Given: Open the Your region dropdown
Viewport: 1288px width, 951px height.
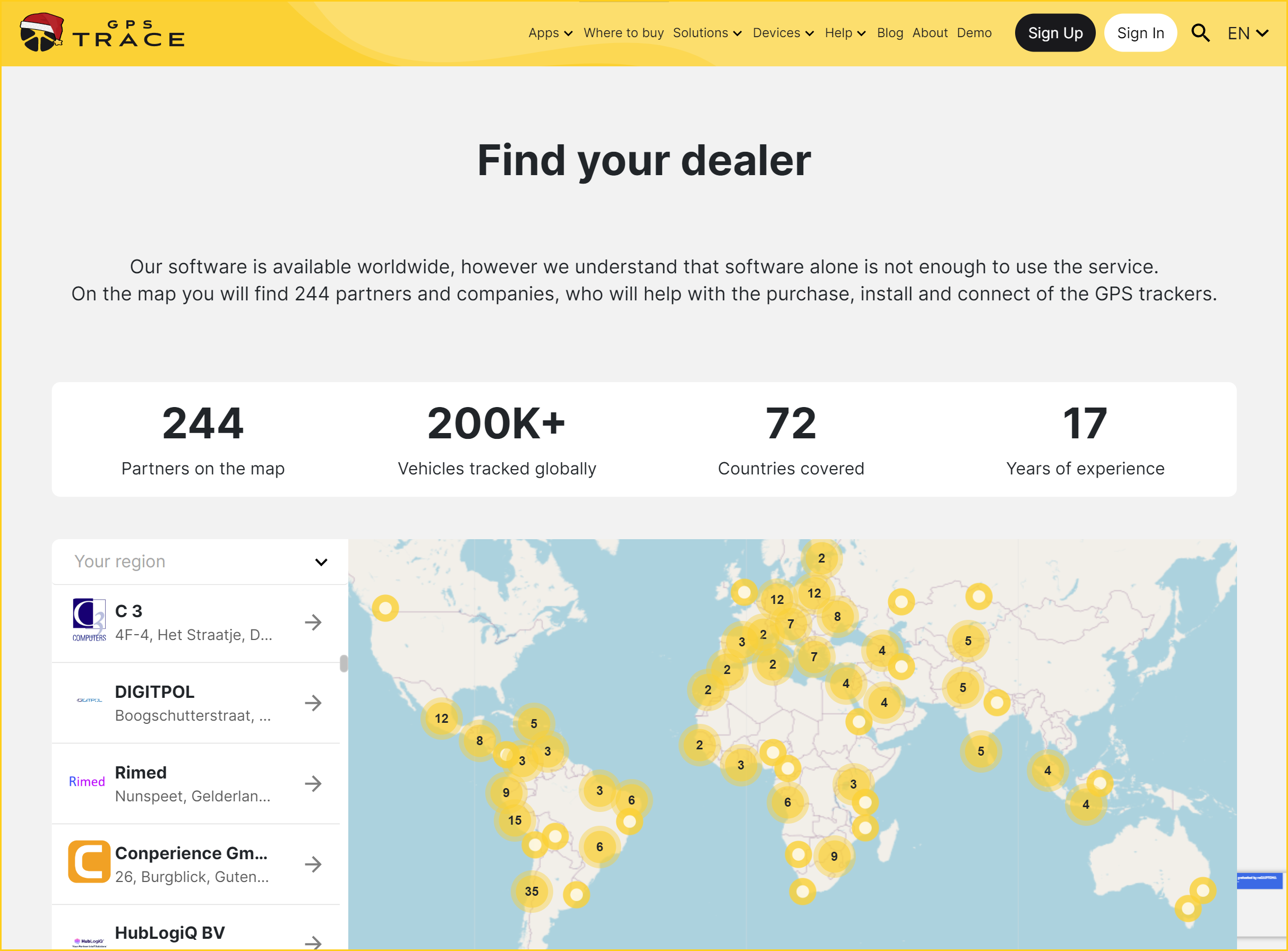Looking at the screenshot, I should coord(200,561).
